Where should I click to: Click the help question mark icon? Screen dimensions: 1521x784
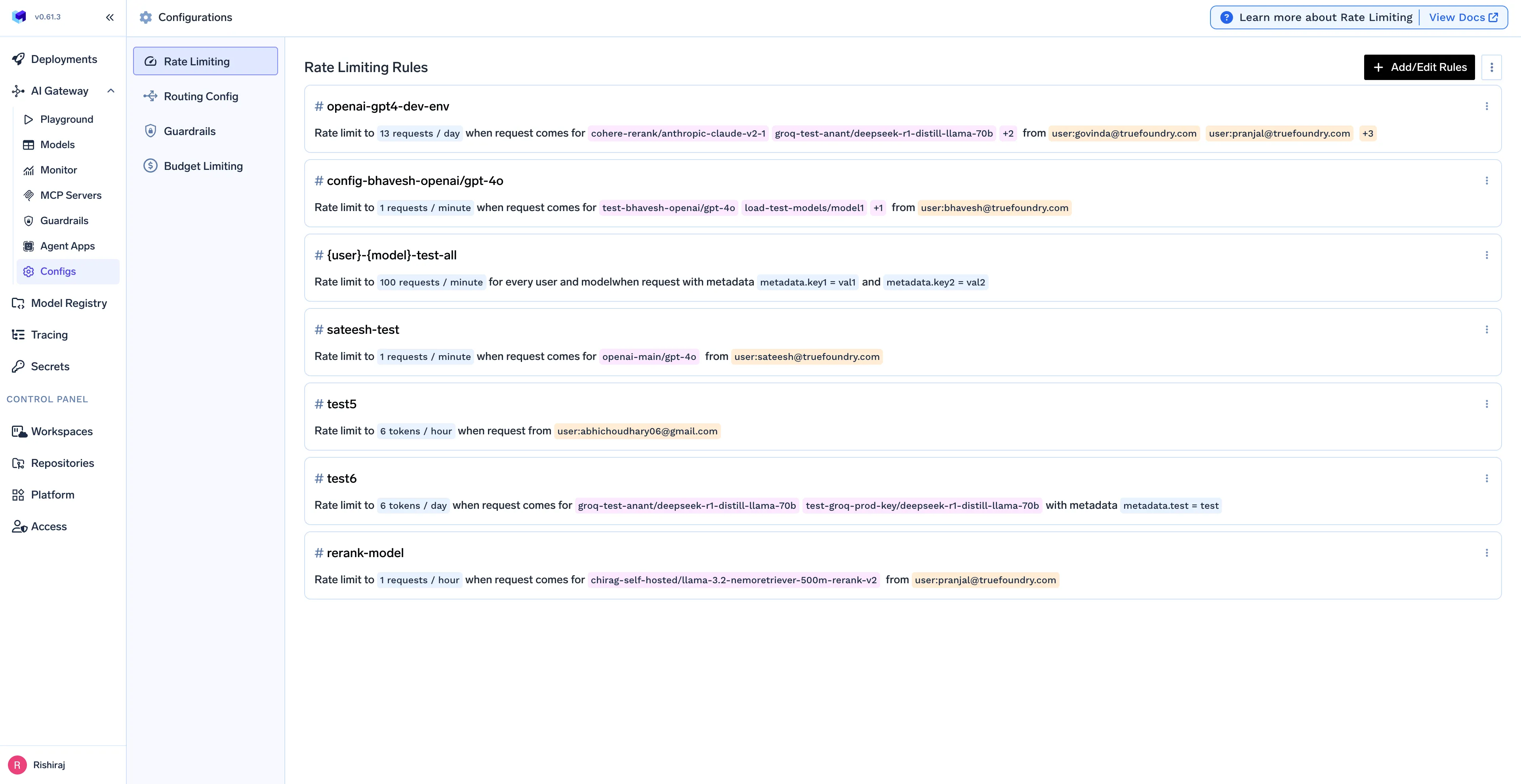tap(1226, 17)
